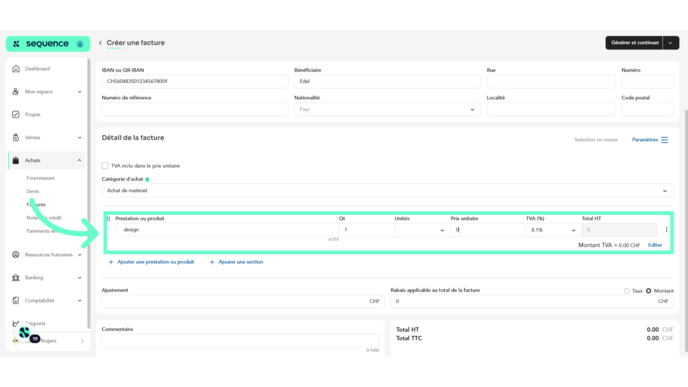This screenshot has width=688, height=387.
Task: Click the Prestation ou produit design field
Action: coord(227,229)
